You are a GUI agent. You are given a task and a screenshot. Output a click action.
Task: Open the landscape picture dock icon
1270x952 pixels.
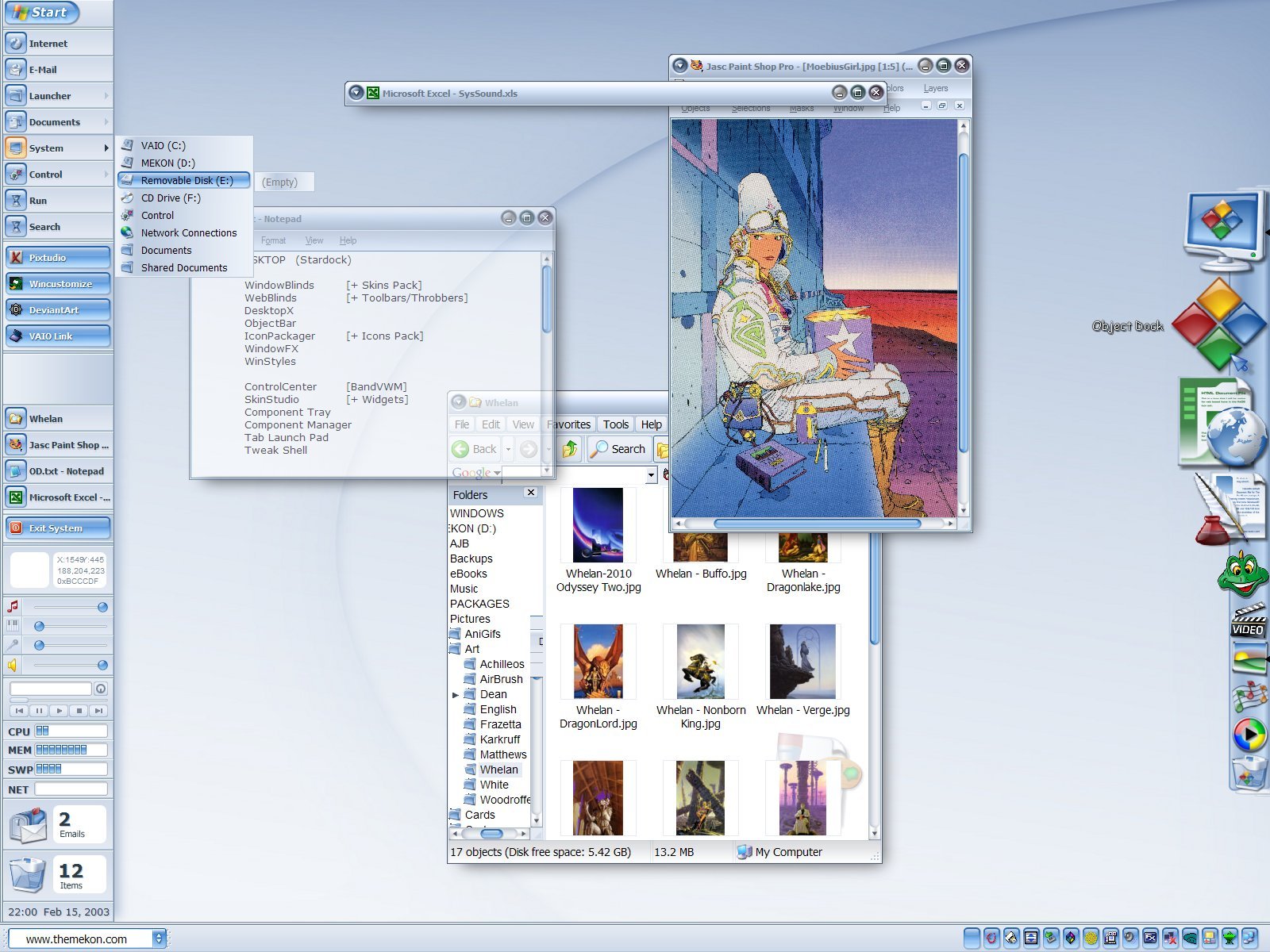1249,659
